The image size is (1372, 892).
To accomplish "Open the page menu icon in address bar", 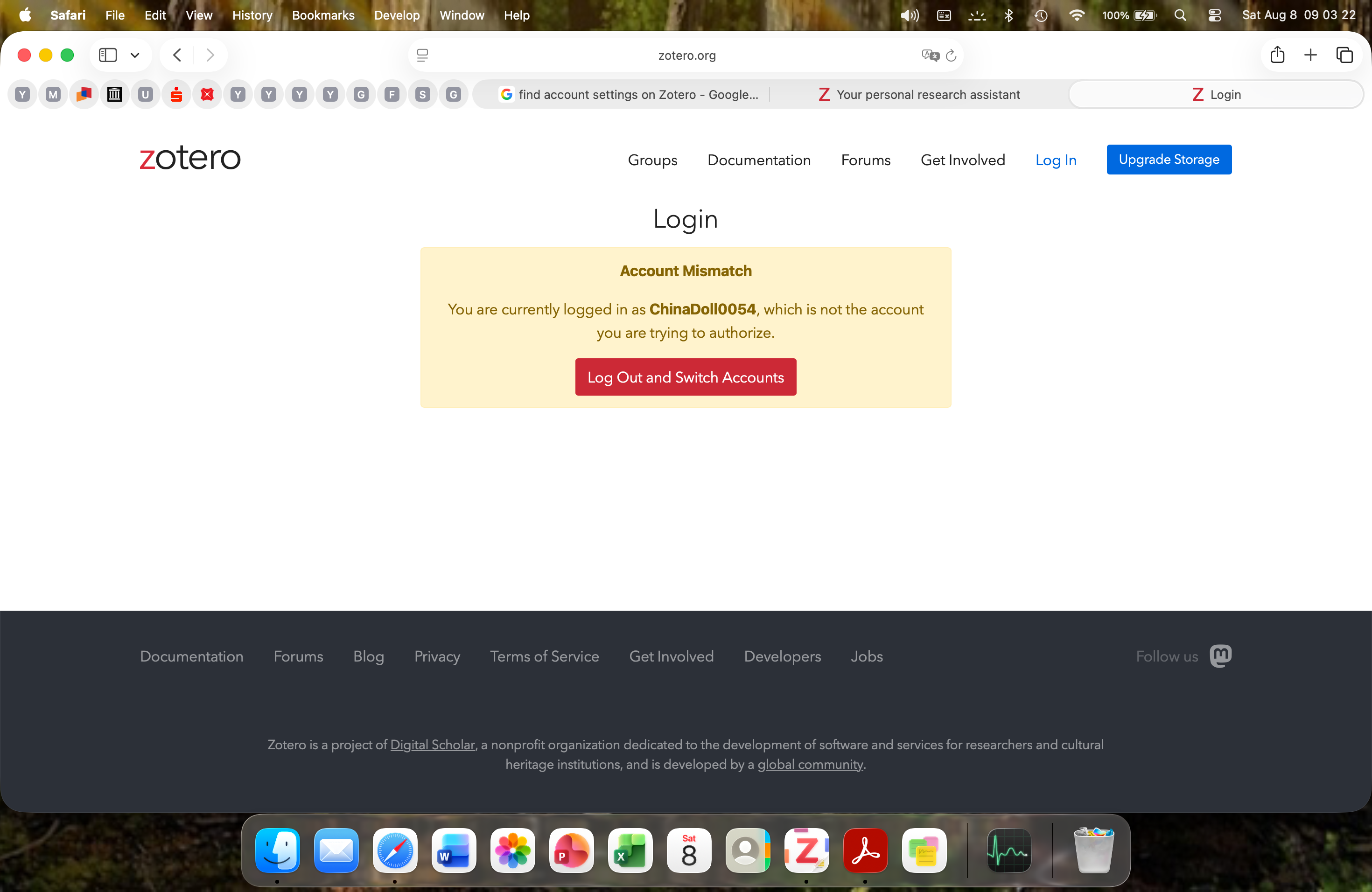I will click(x=422, y=56).
